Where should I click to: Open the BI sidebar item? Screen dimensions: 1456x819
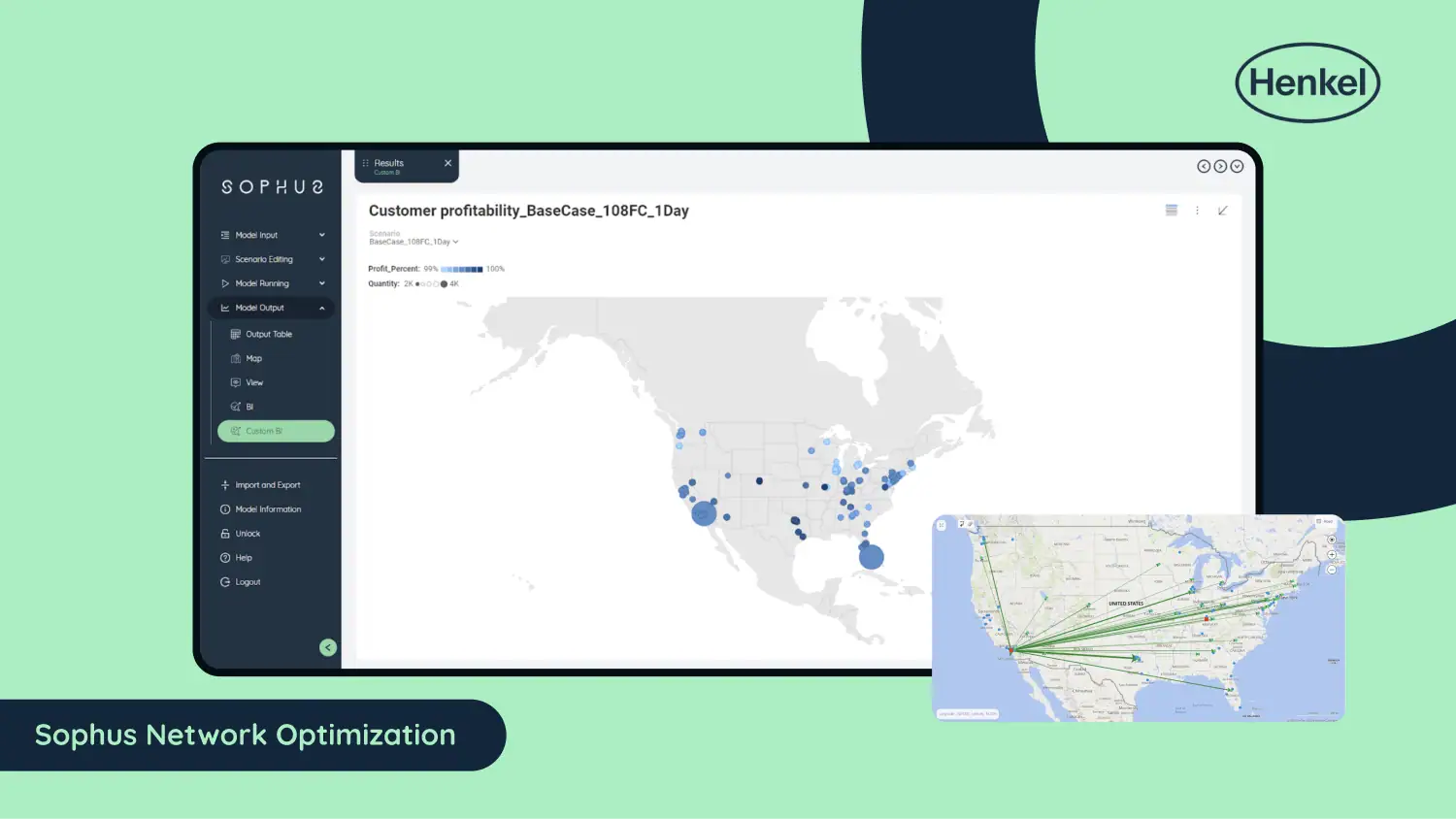249,407
